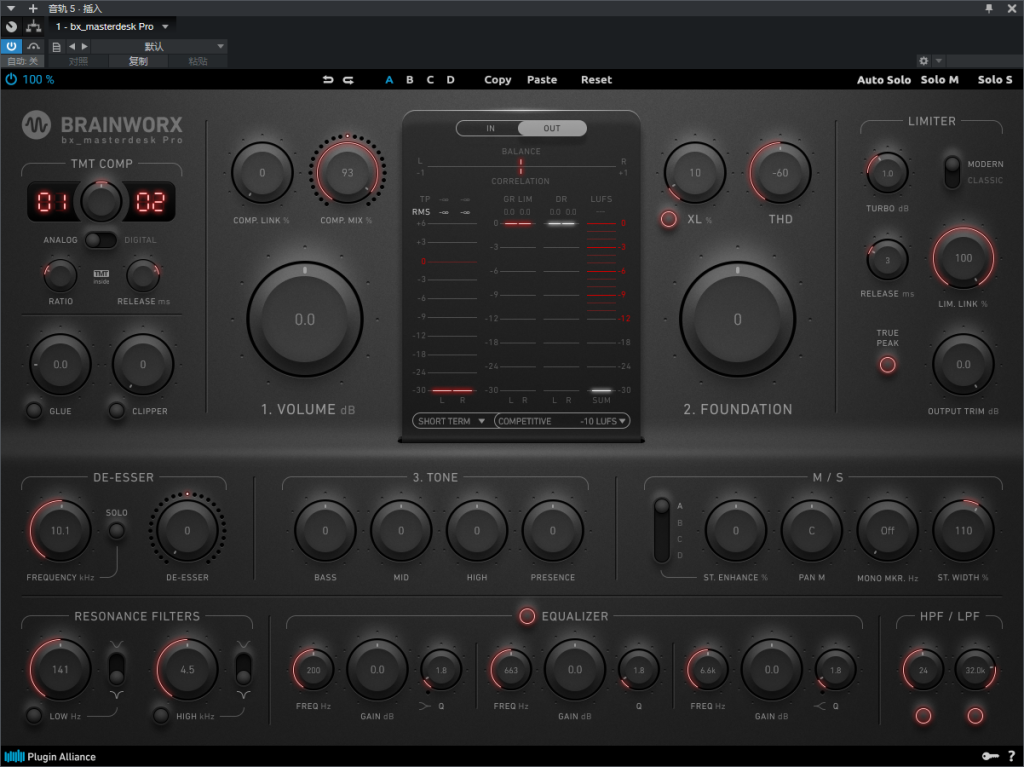This screenshot has height=767, width=1024.
Task: Go to next preset arrow
Action: pyautogui.click(x=84, y=46)
